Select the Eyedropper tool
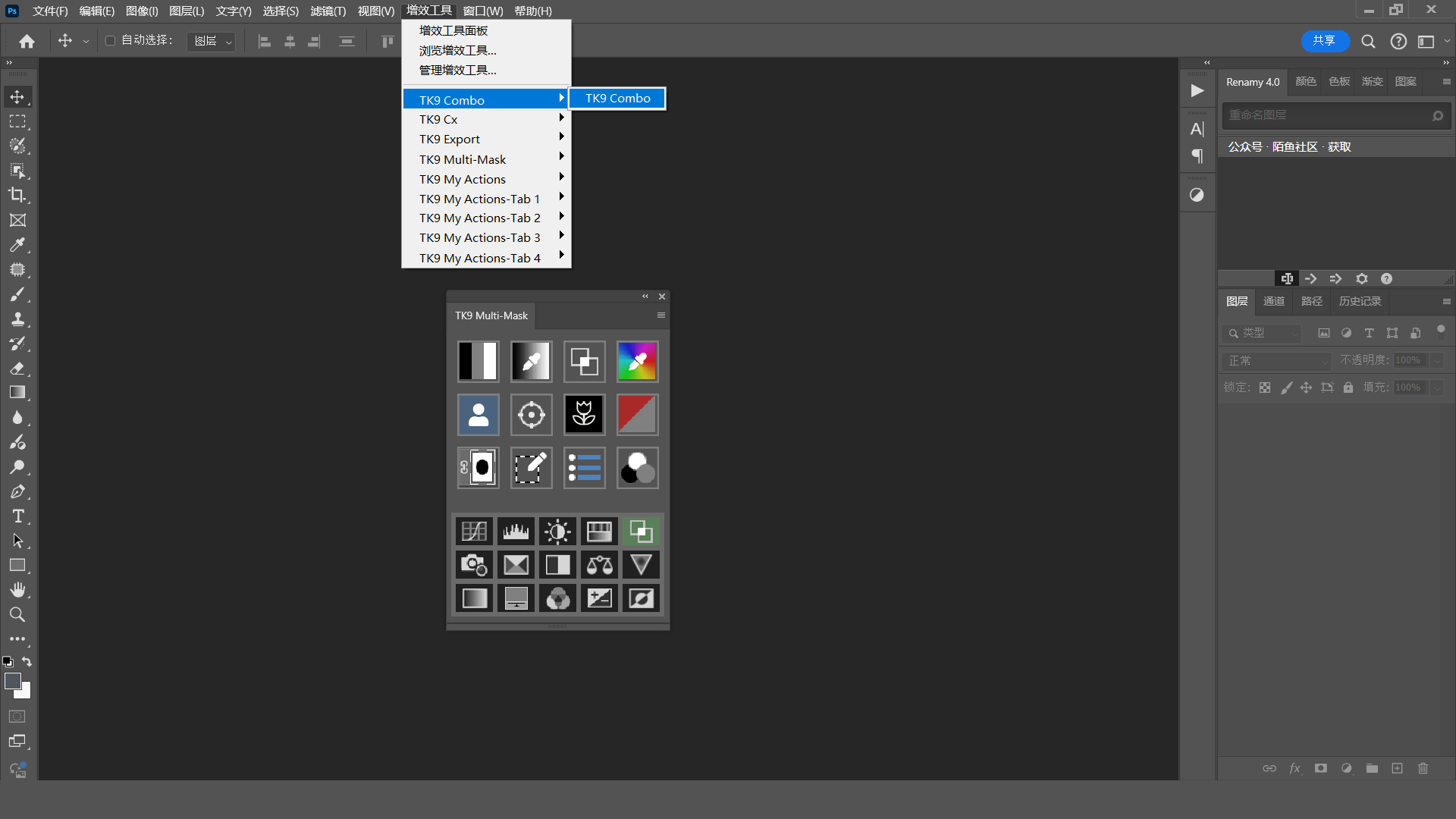This screenshot has height=819, width=1456. coord(17,245)
